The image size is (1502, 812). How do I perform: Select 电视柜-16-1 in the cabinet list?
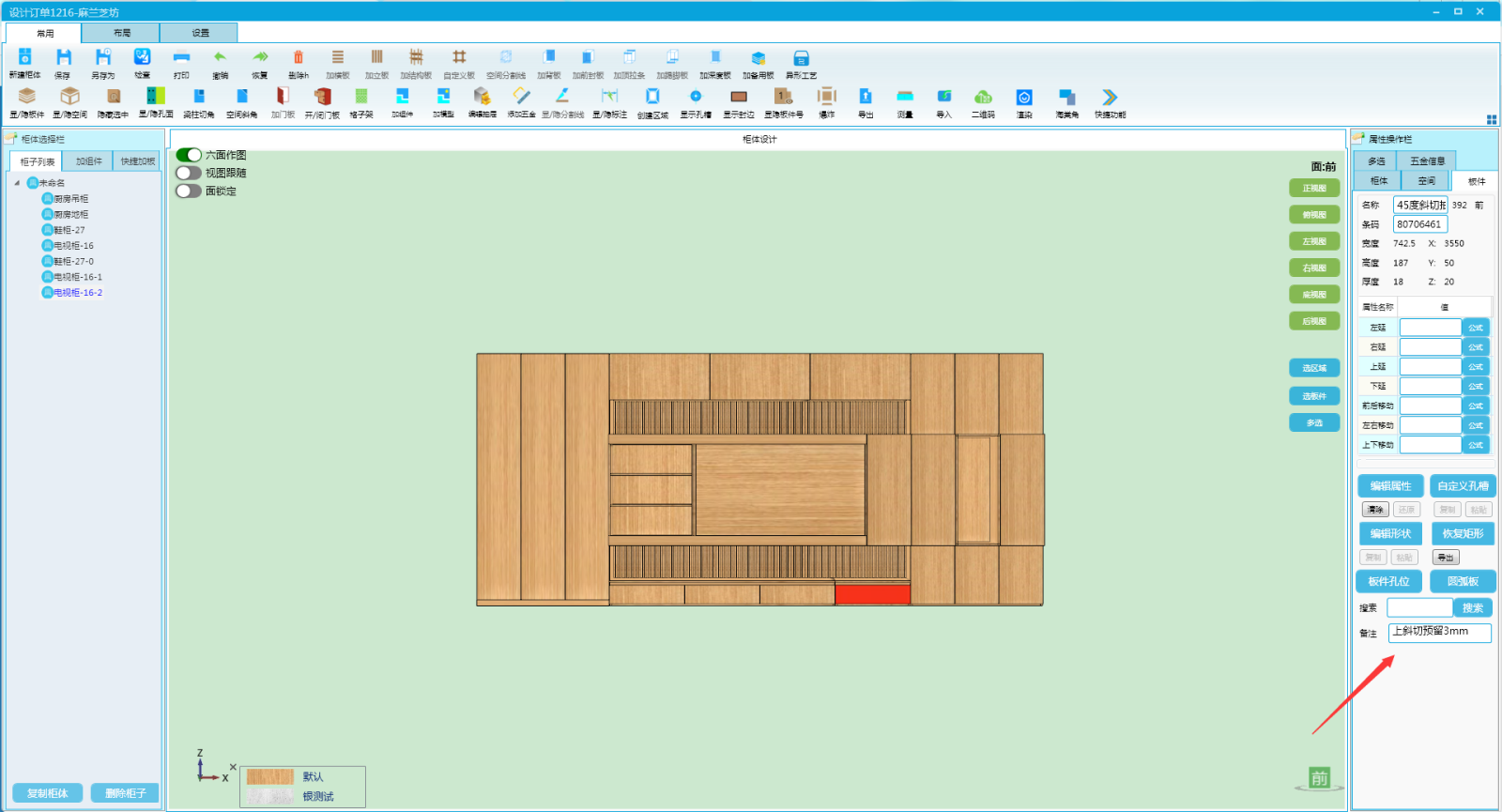pyautogui.click(x=77, y=277)
